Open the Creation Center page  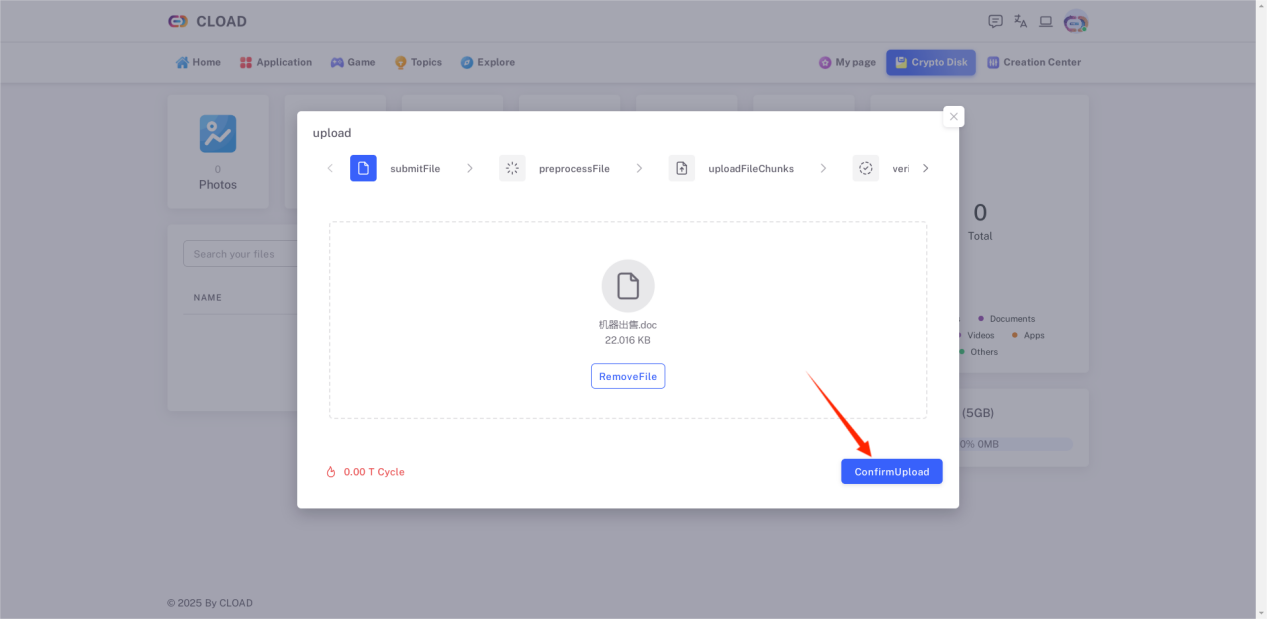pos(1034,62)
